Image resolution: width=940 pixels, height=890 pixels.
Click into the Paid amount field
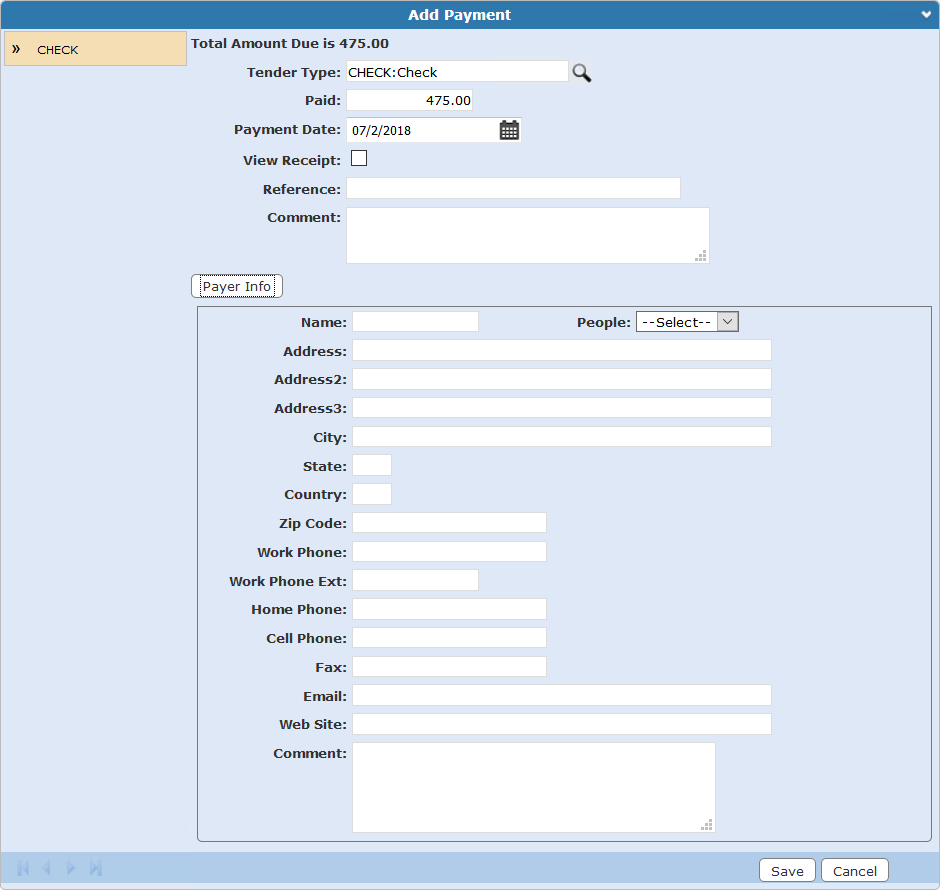tap(409, 101)
